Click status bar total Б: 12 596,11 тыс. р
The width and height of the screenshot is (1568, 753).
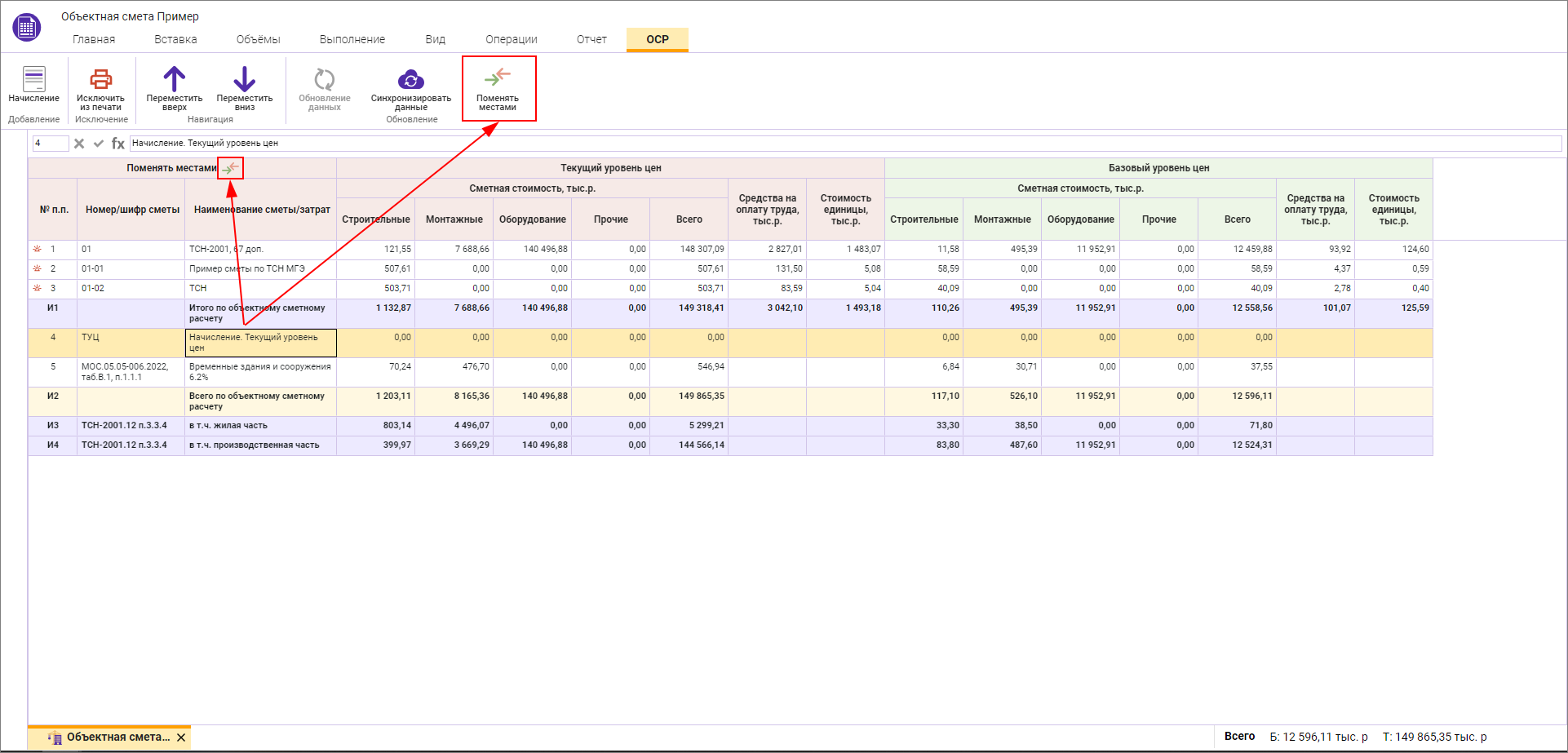tap(1318, 737)
